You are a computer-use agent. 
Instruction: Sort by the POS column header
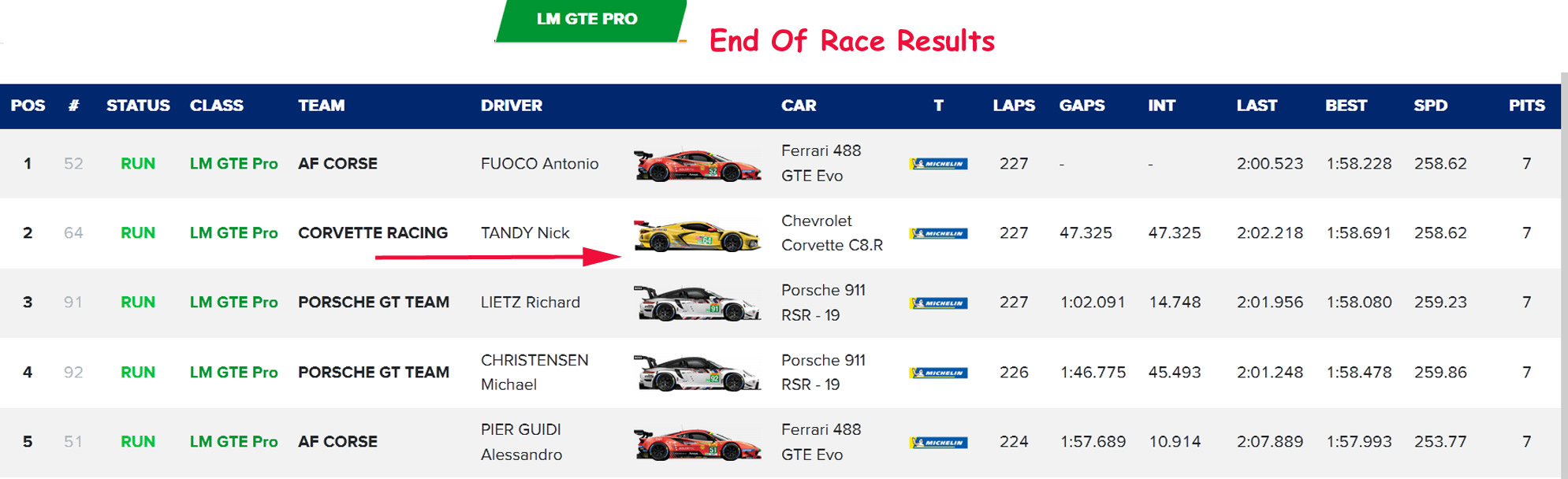tap(28, 106)
